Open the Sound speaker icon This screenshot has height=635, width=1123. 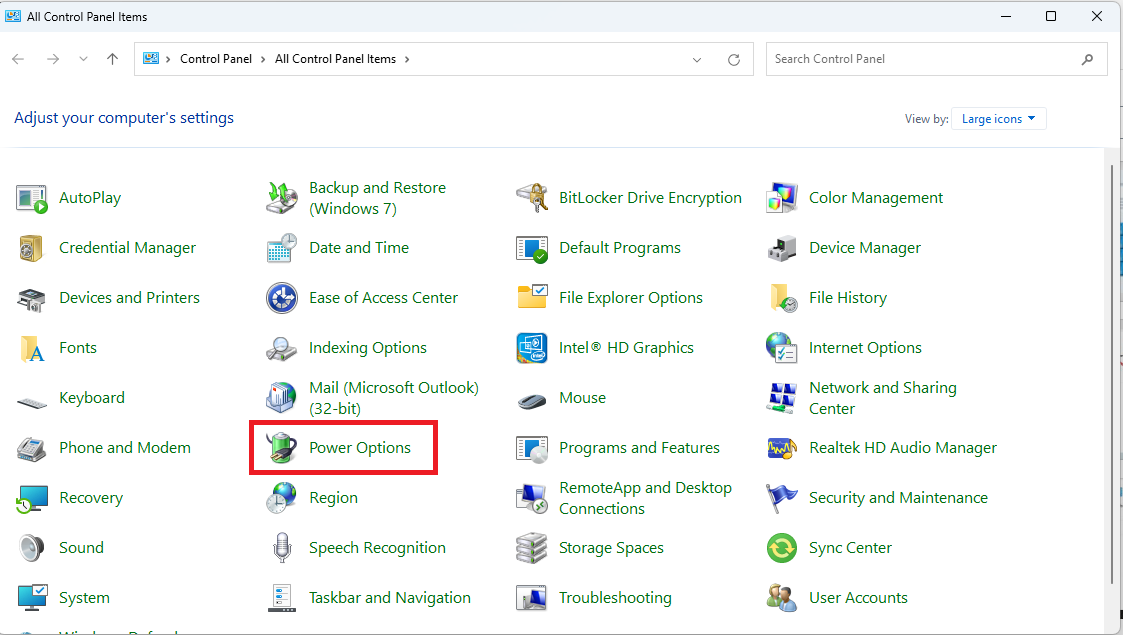[32, 548]
